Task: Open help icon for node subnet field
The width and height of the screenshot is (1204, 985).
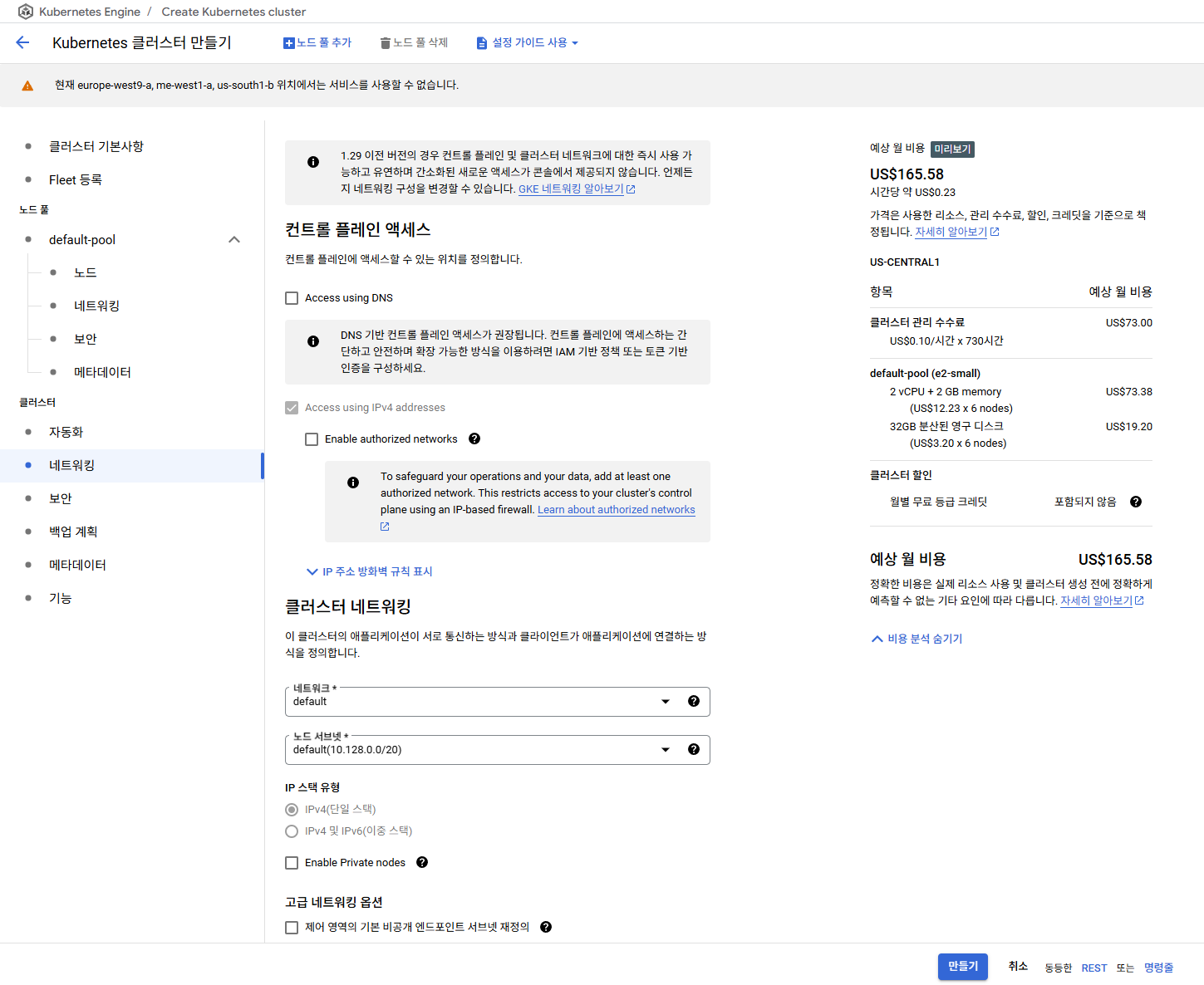Action: [x=694, y=749]
